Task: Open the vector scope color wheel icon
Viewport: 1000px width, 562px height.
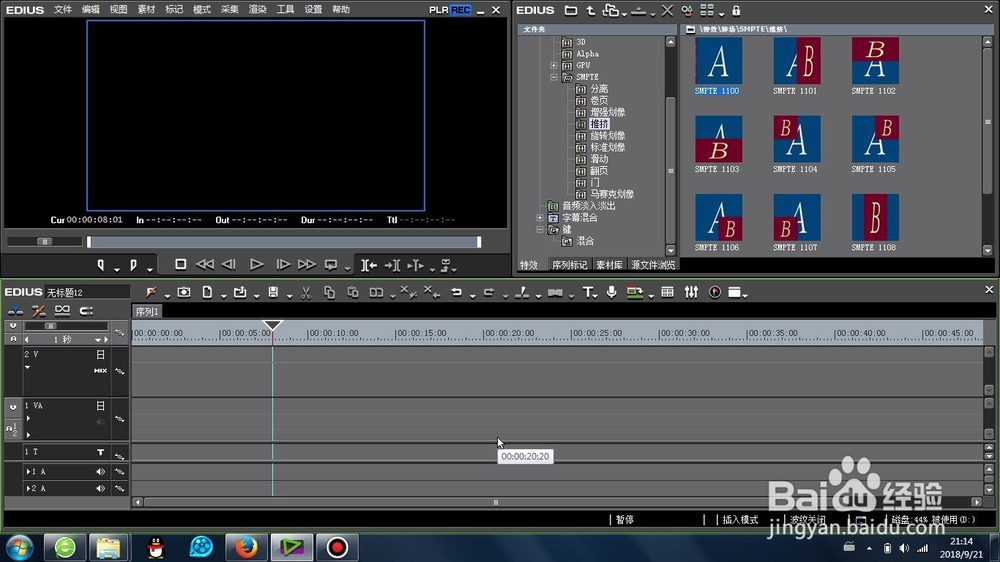Action: tap(715, 292)
